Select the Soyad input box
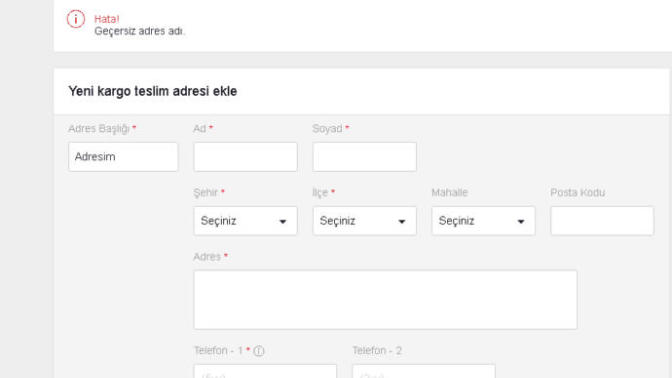This screenshot has width=672, height=378. pyautogui.click(x=364, y=157)
